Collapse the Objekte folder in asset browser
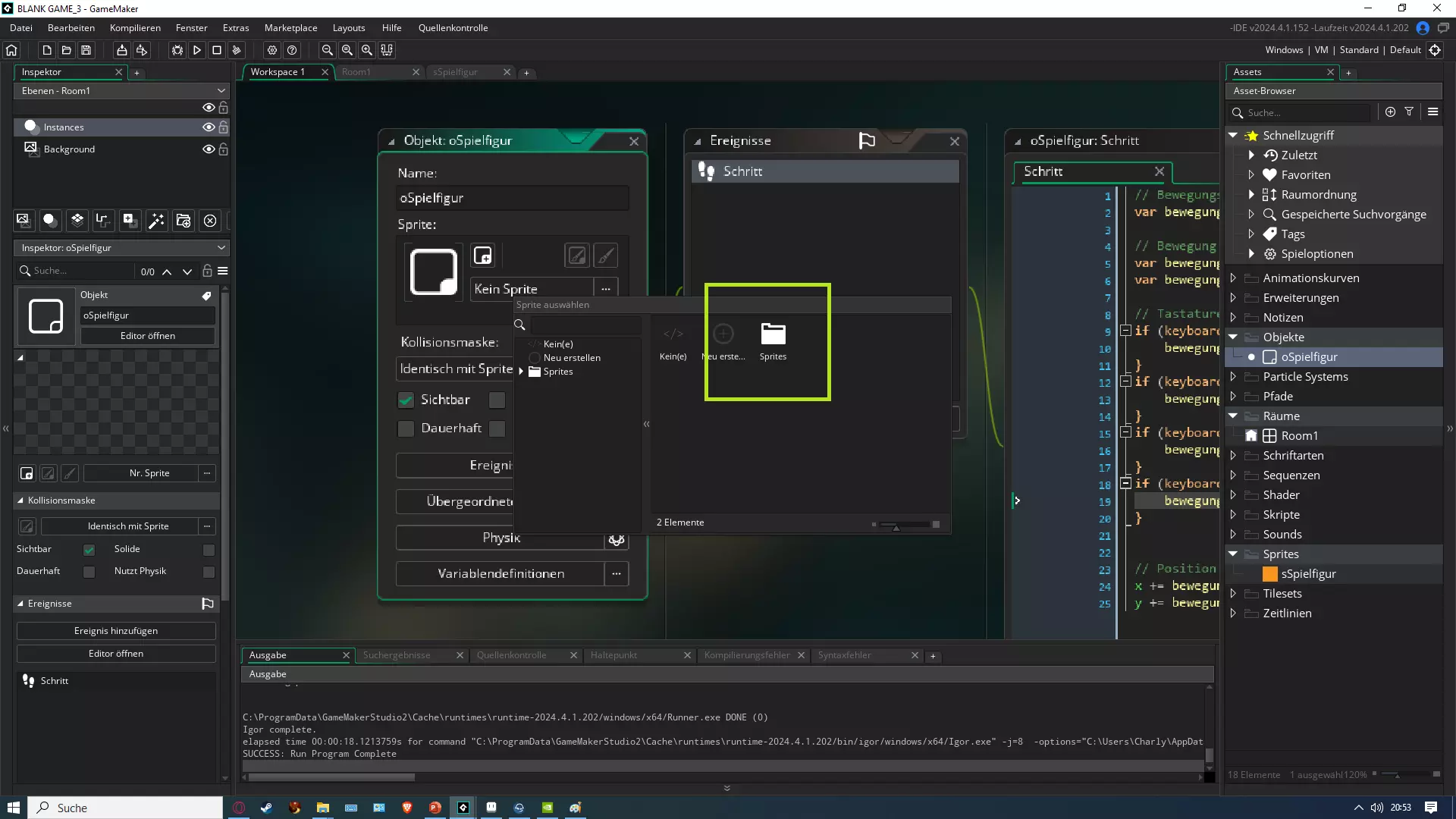This screenshot has height=819, width=1456. click(1233, 337)
